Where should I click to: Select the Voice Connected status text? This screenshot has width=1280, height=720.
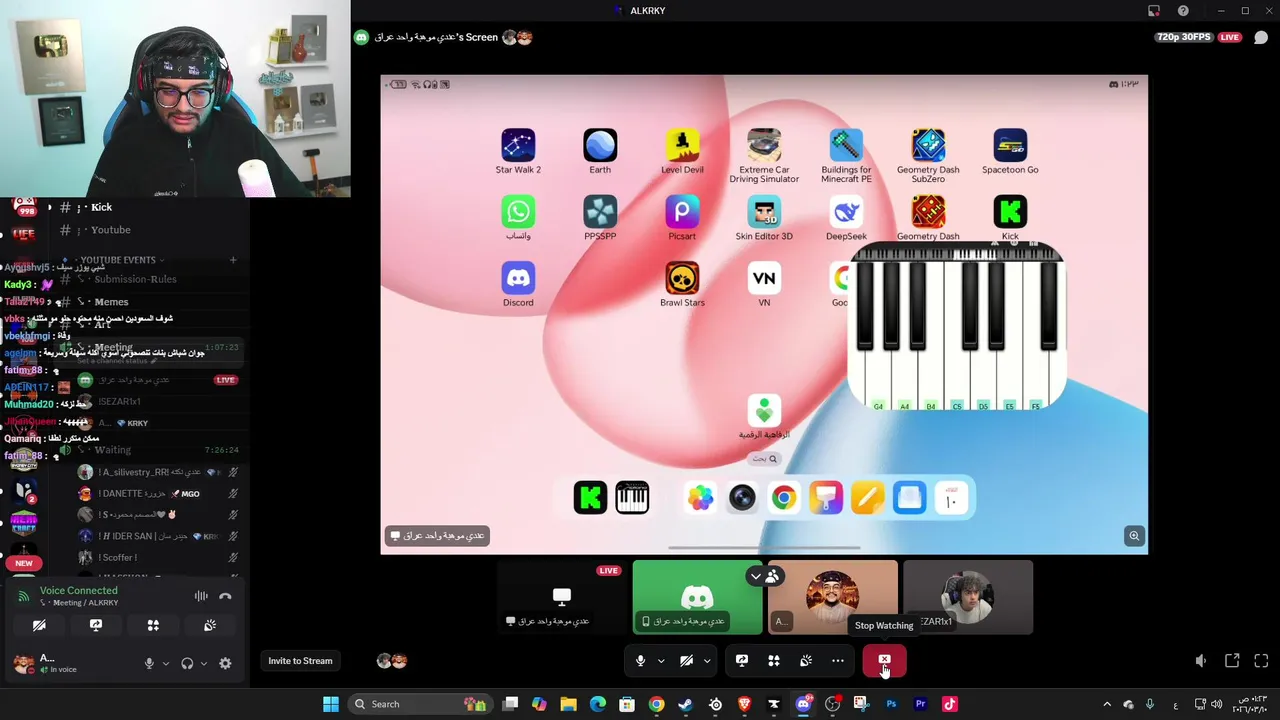click(79, 590)
